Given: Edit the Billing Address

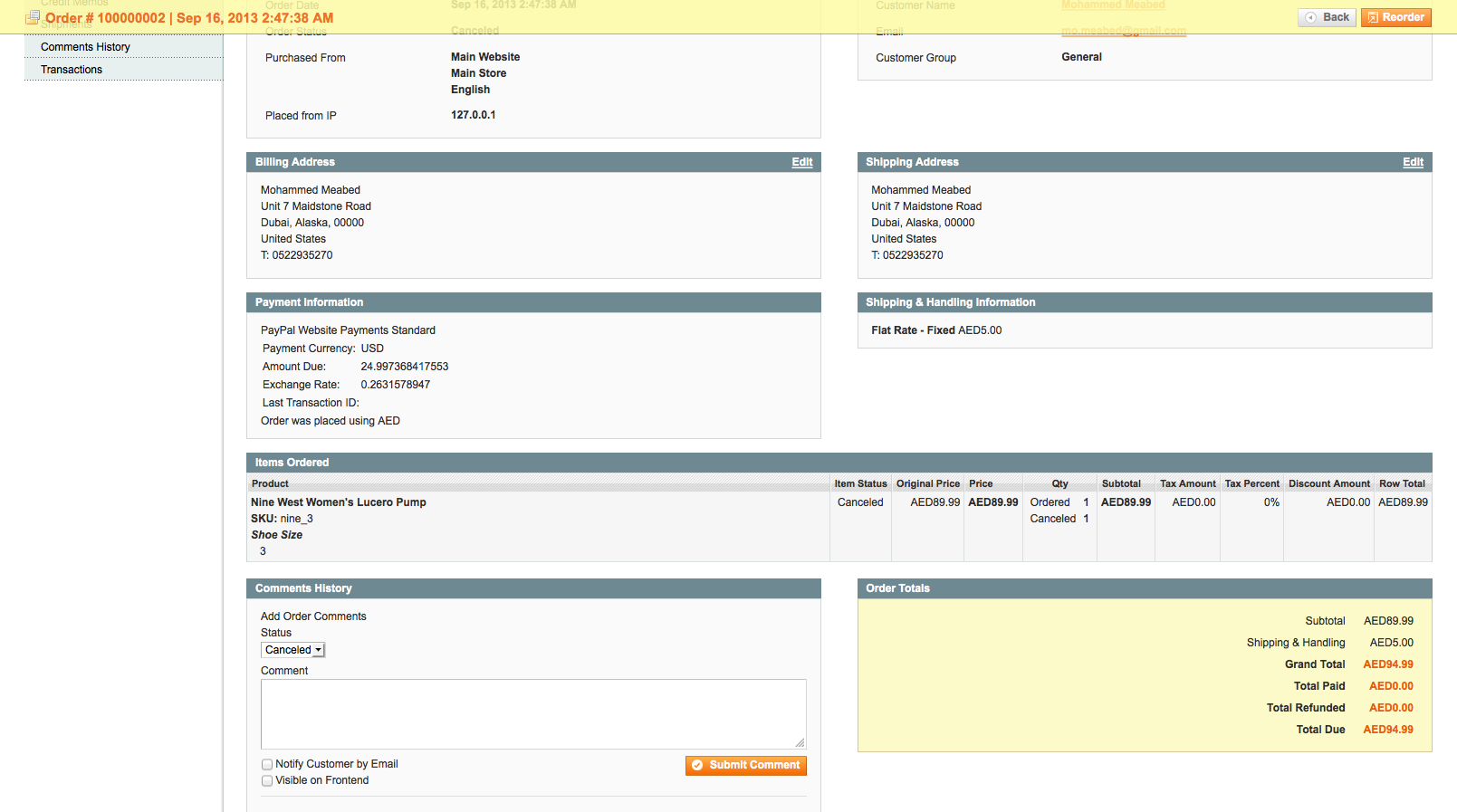Looking at the screenshot, I should pyautogui.click(x=802, y=162).
